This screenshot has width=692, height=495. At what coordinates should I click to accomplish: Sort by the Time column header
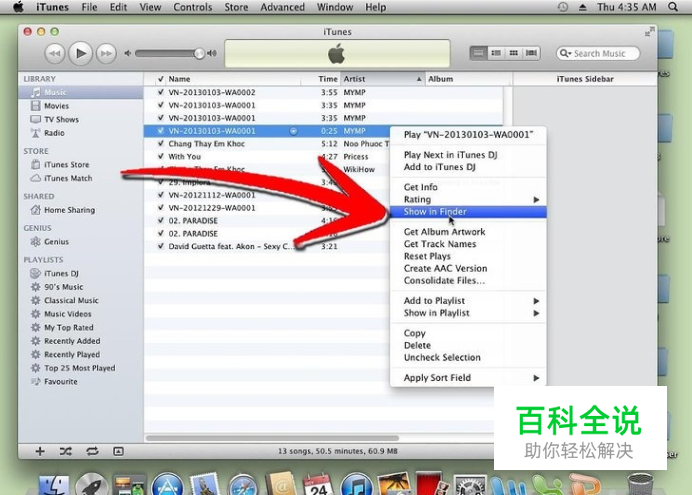click(321, 79)
